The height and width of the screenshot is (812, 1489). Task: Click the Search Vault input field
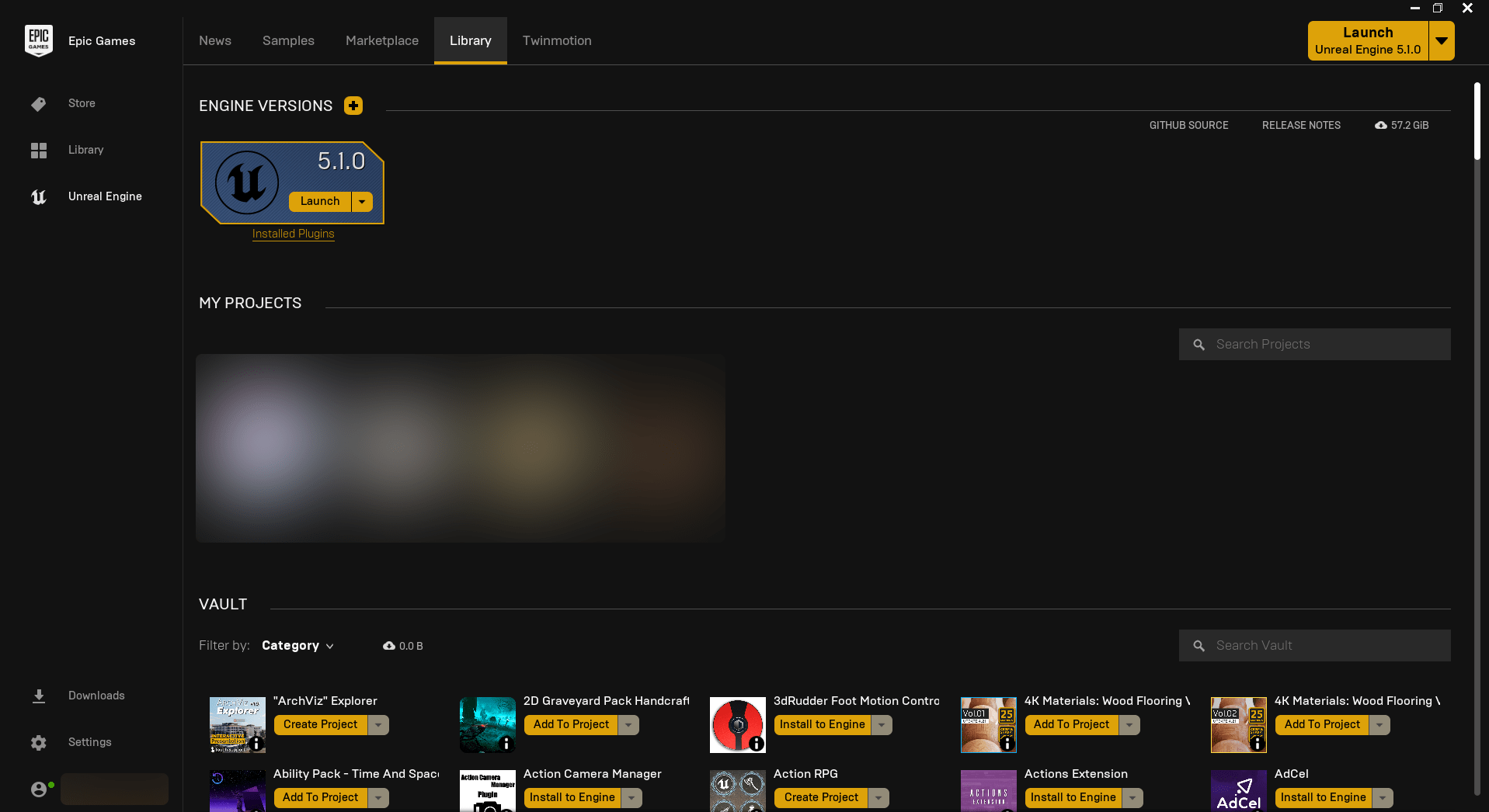[x=1315, y=646]
